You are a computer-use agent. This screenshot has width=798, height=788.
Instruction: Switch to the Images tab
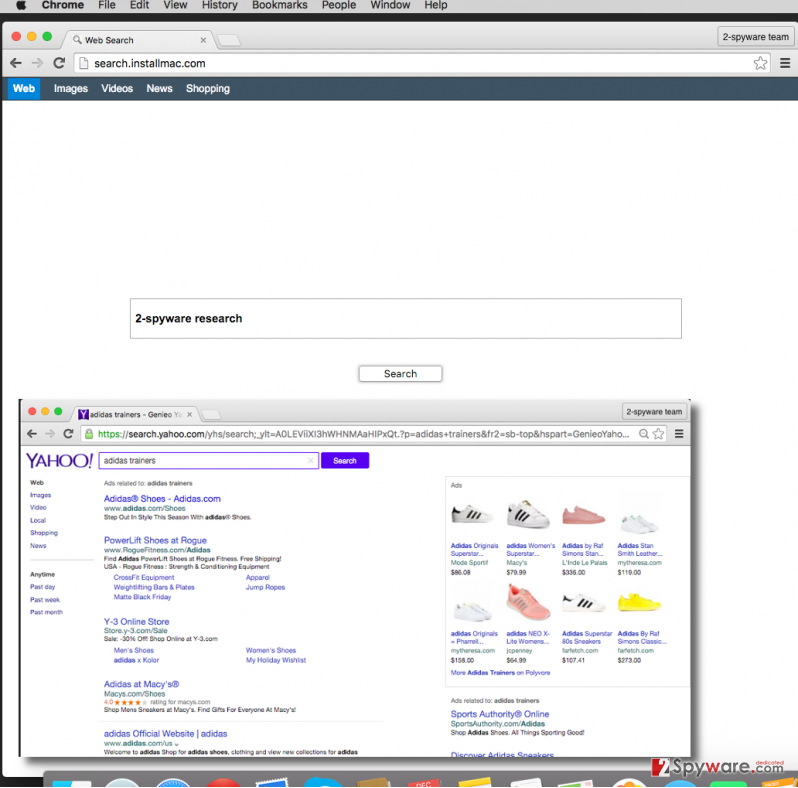point(71,89)
